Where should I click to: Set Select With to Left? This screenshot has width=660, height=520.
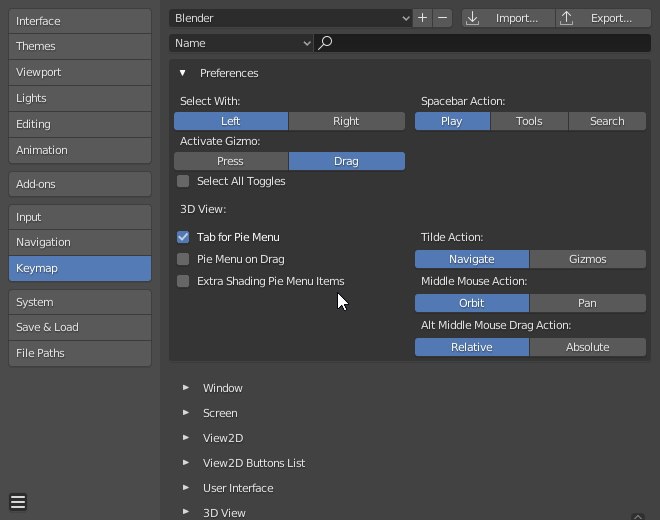231,121
